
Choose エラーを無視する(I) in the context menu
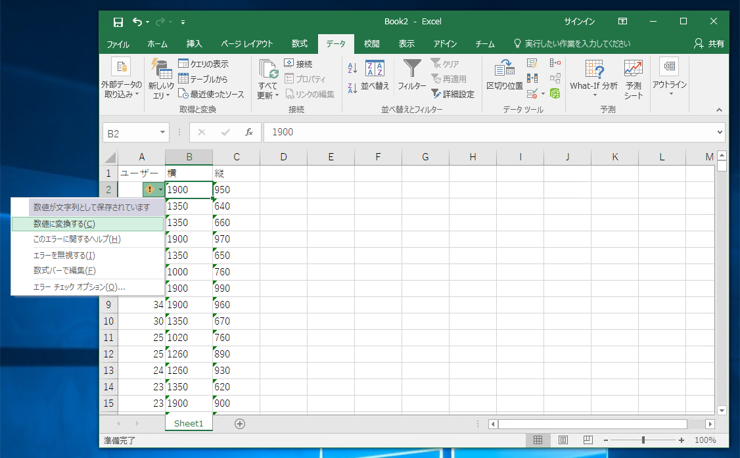pyautogui.click(x=65, y=255)
